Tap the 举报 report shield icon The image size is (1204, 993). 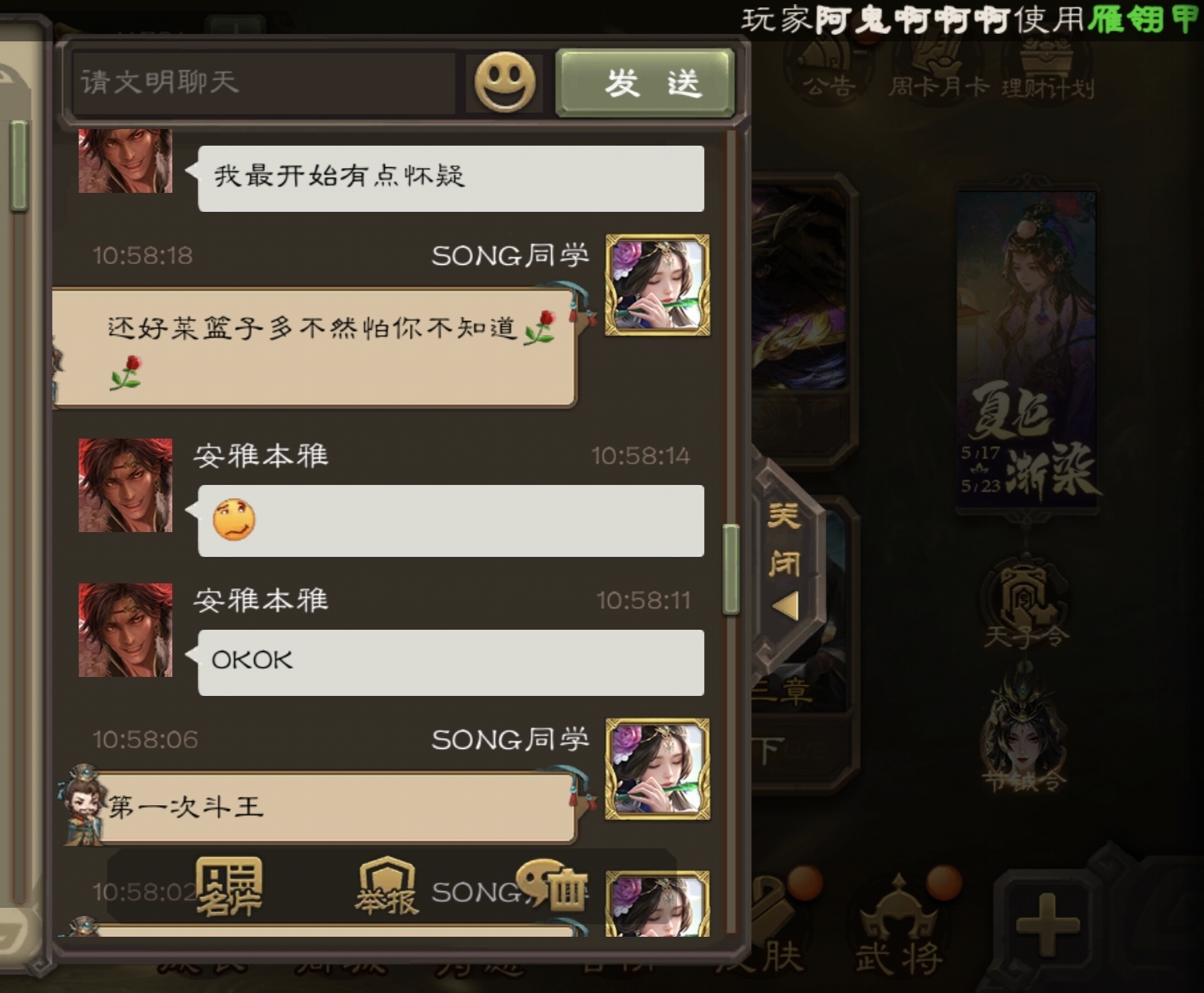[386, 885]
